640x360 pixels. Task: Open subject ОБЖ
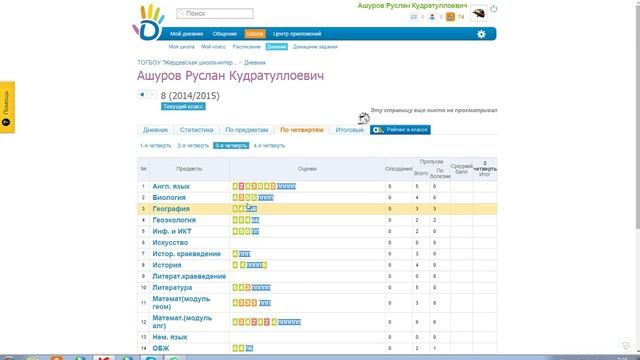(x=160, y=349)
